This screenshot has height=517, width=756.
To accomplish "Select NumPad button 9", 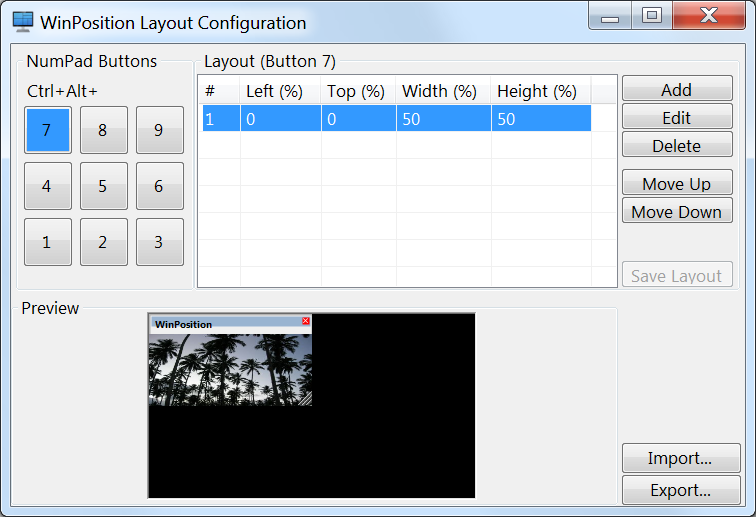I will point(160,130).
